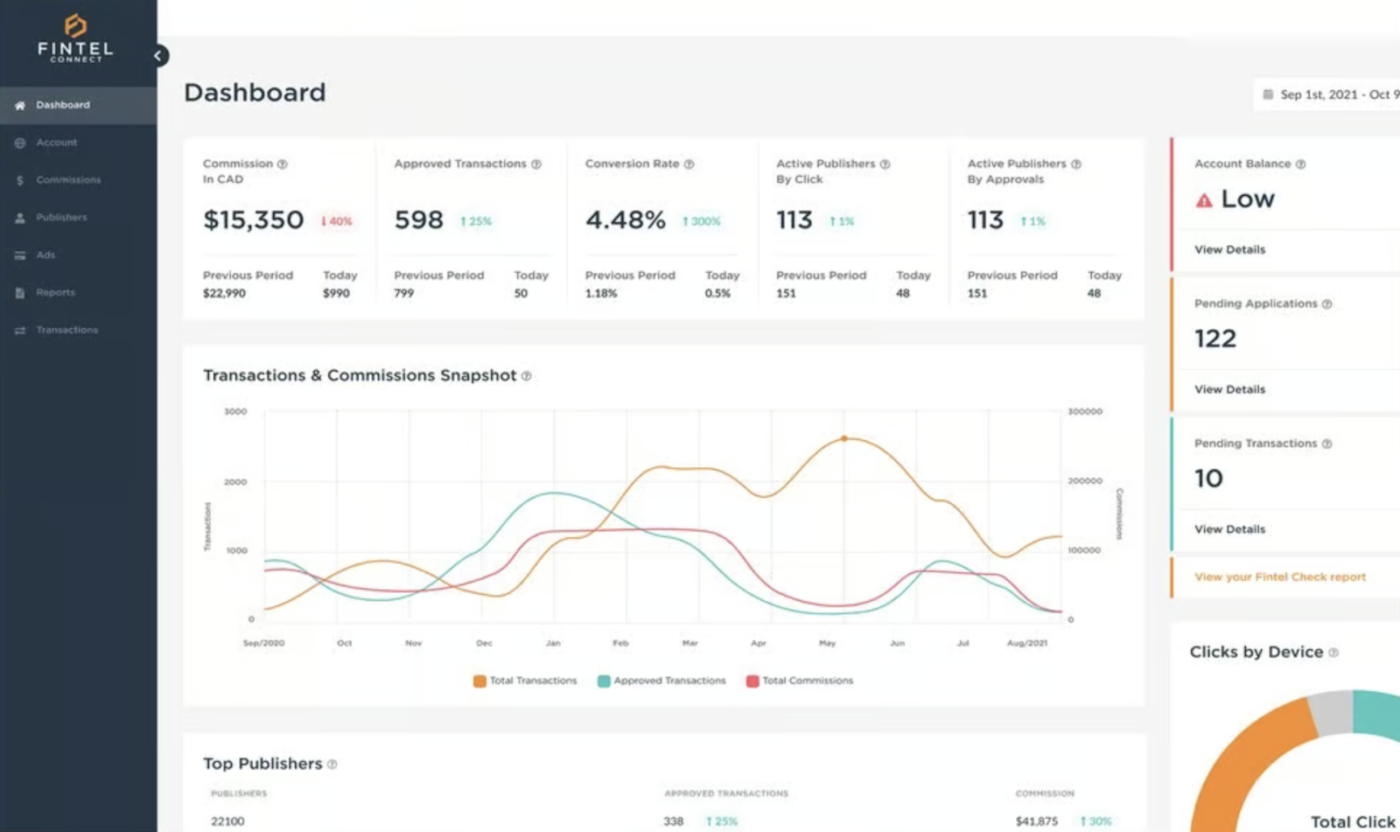
Task: Click the APPROVED TRANSACTIONS column header
Action: pos(726,794)
